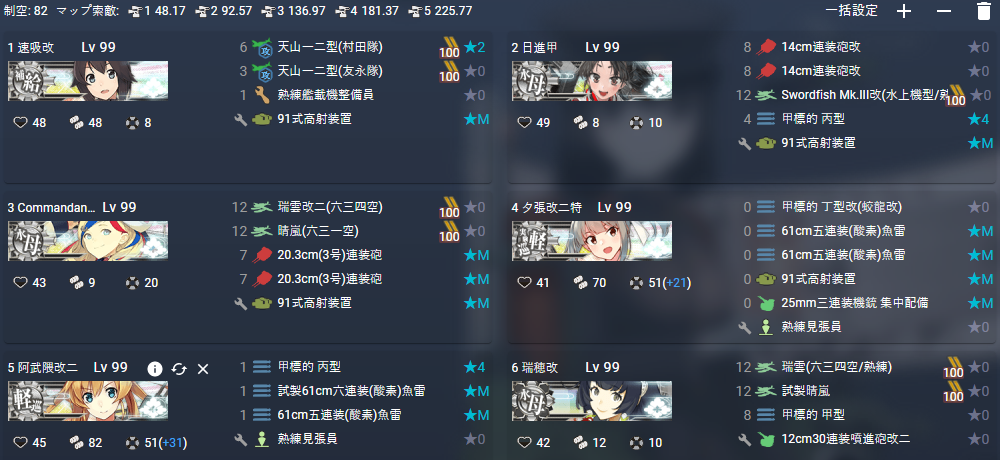Click the ★2 improvement level of 天山一二型(村田隊)

[x=475, y=47]
